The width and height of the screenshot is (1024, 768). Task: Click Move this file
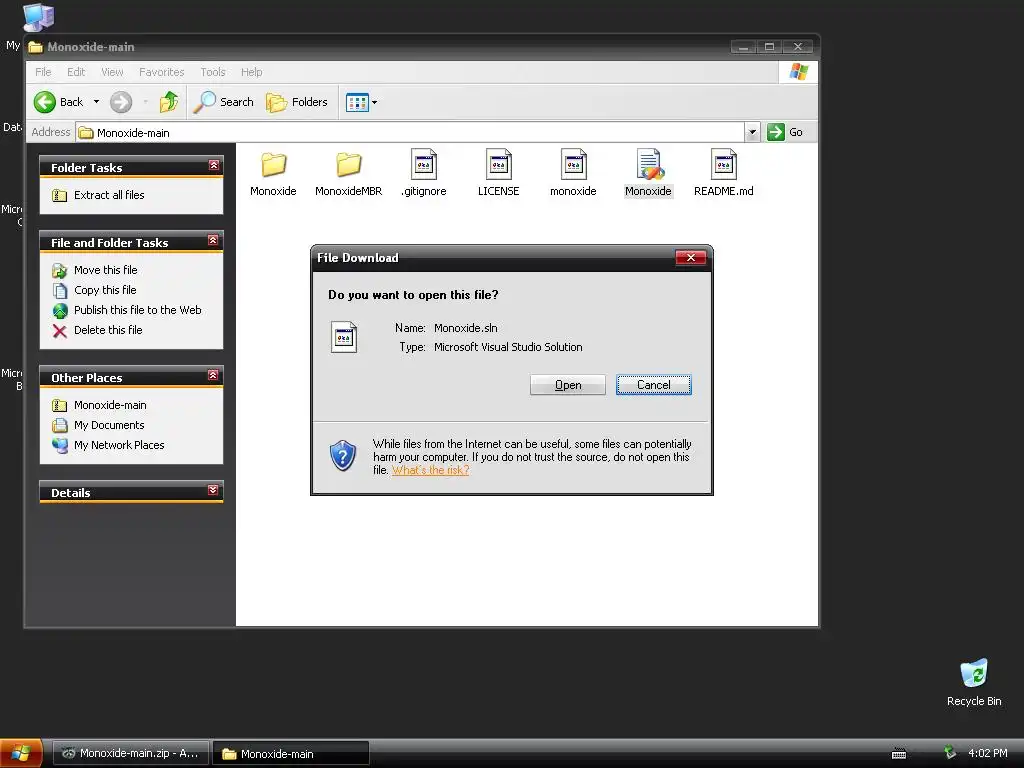95,270
